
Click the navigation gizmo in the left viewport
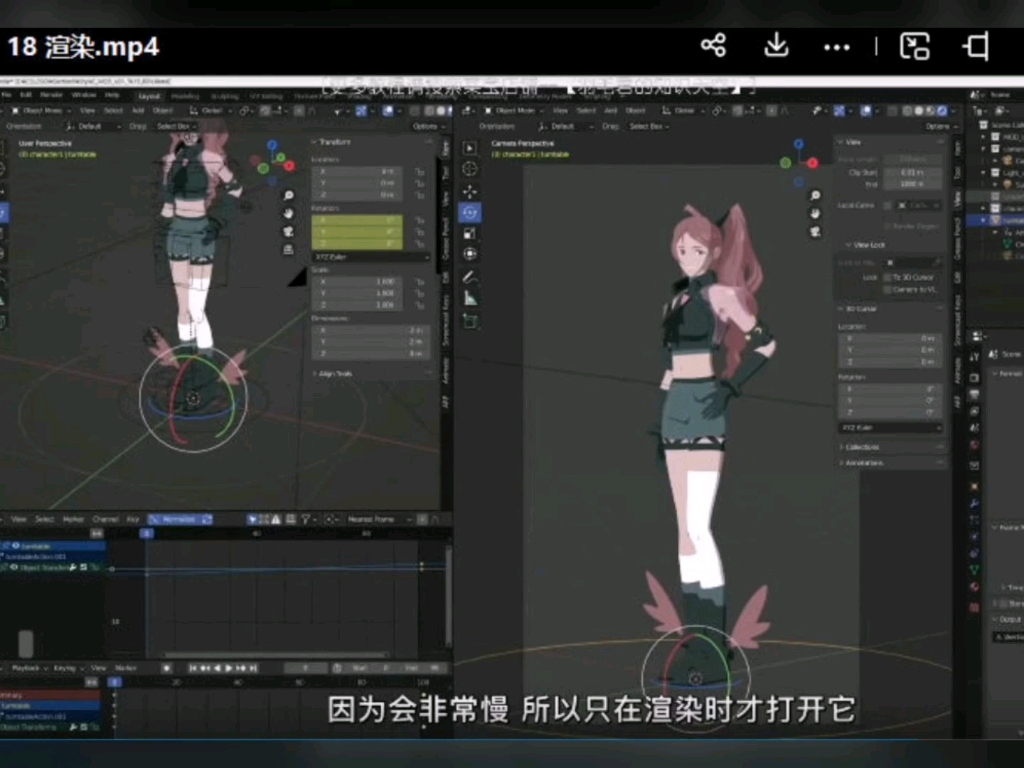click(x=274, y=161)
